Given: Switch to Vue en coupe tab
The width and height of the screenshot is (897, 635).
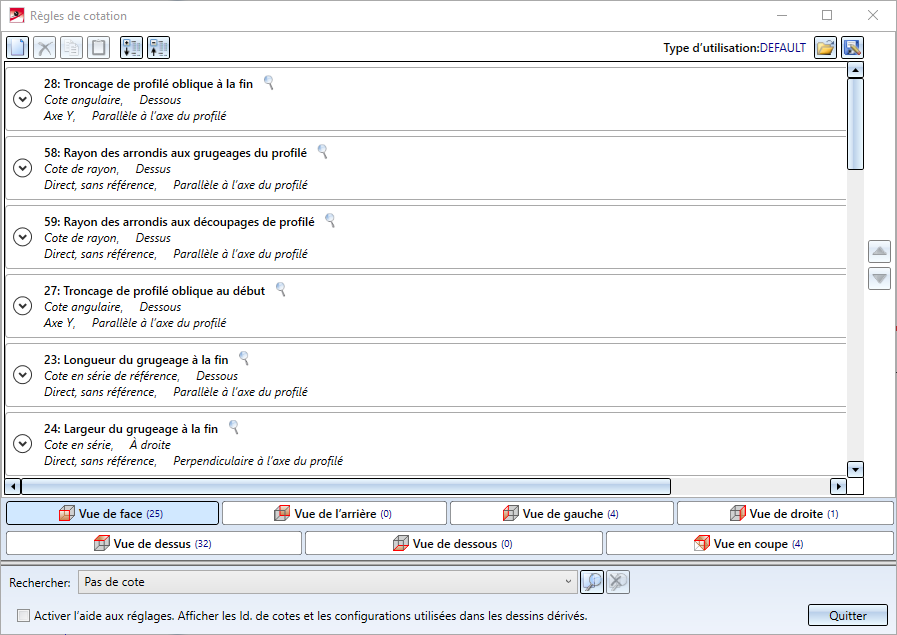Looking at the screenshot, I should click(749, 543).
